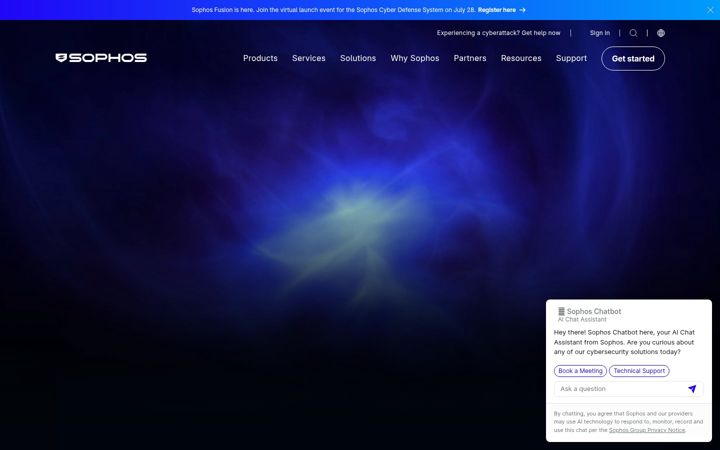Viewport: 720px width, 450px height.
Task: Click the Sophos logo
Action: [101, 58]
